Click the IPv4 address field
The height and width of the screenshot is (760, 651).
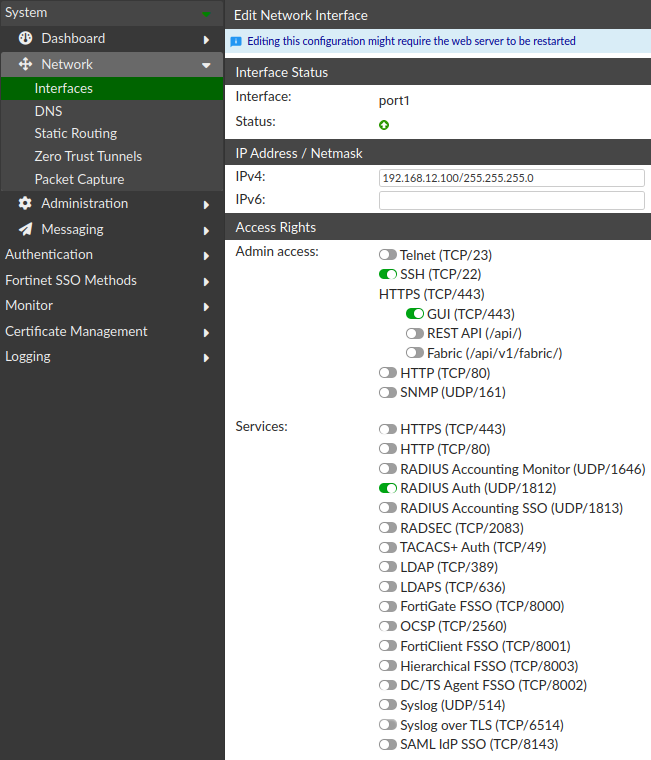[511, 178]
